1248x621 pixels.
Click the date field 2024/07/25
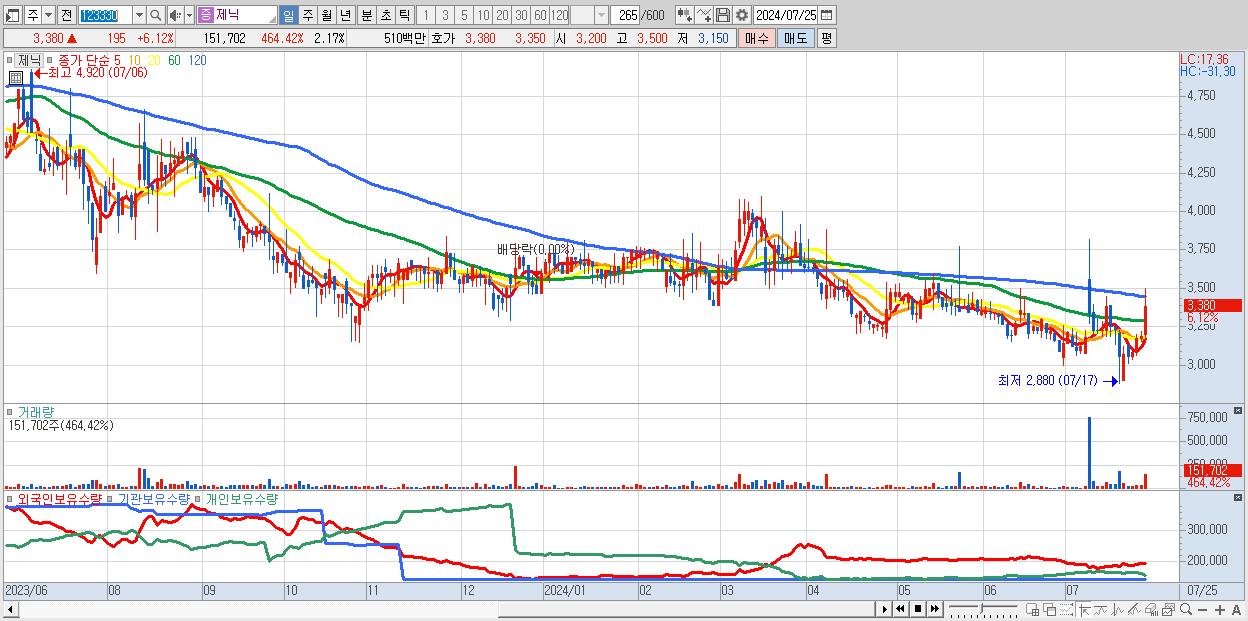click(x=785, y=15)
